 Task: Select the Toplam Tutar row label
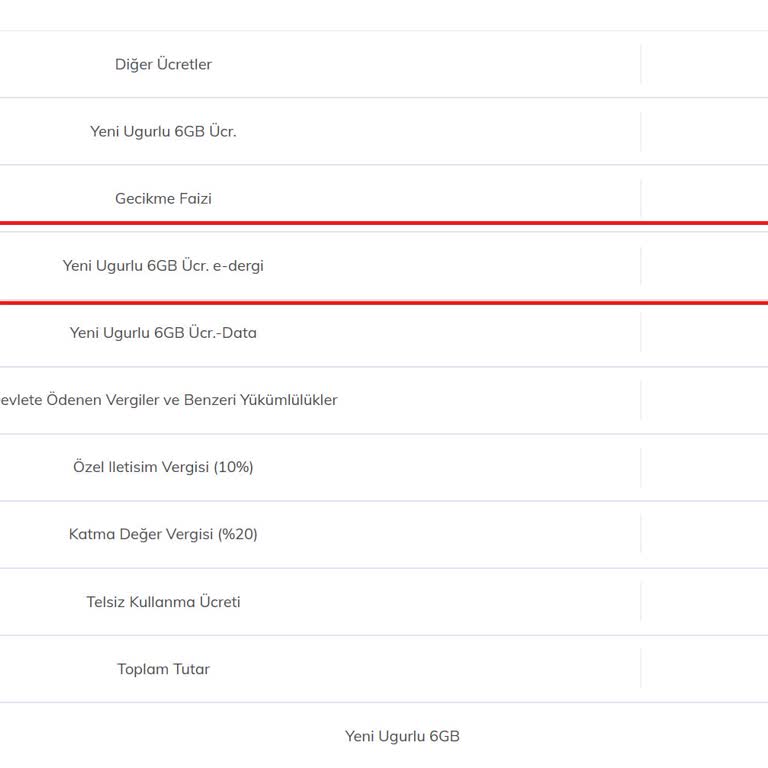[x=163, y=669]
